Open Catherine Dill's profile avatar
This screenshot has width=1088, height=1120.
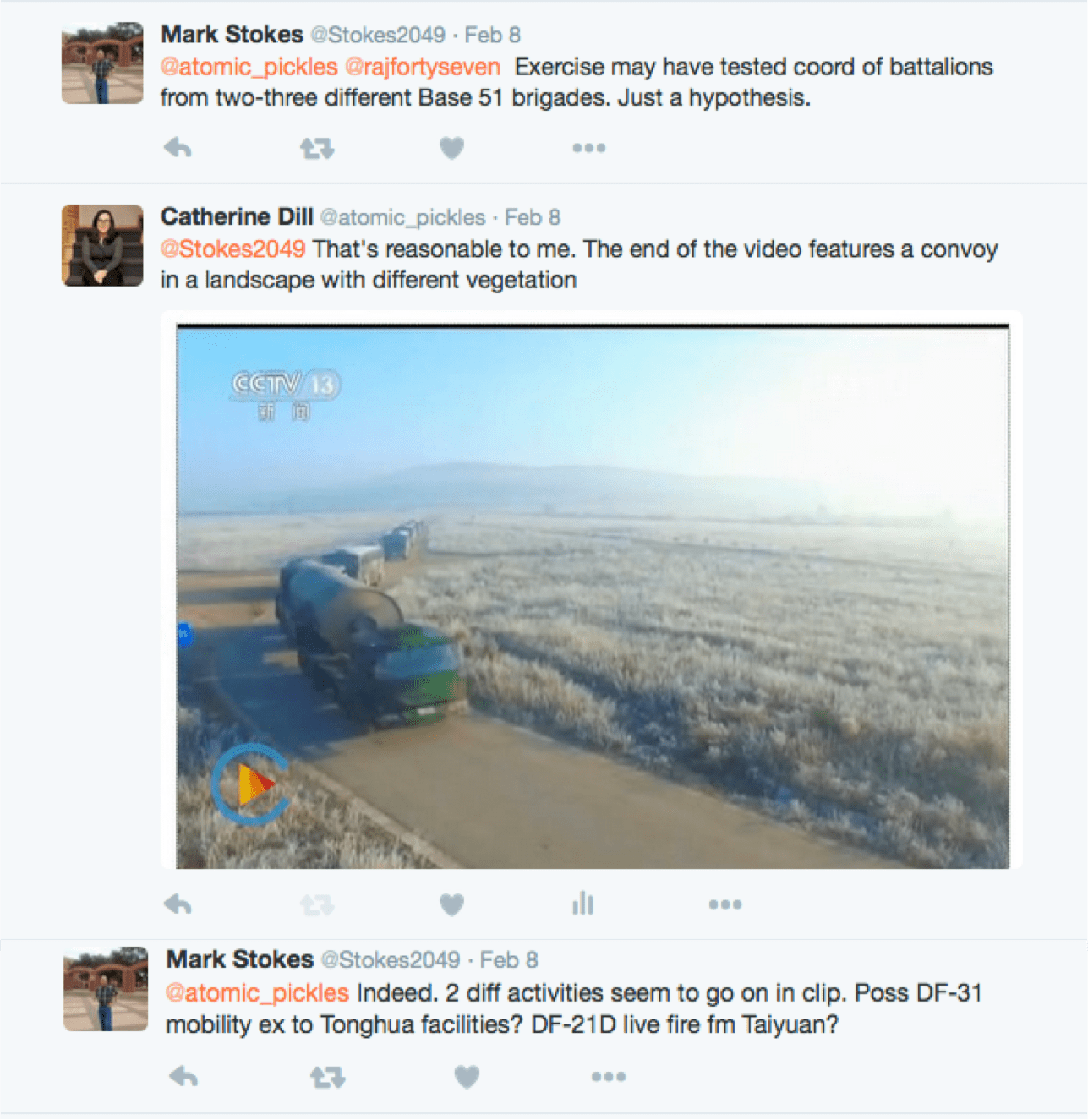(102, 245)
